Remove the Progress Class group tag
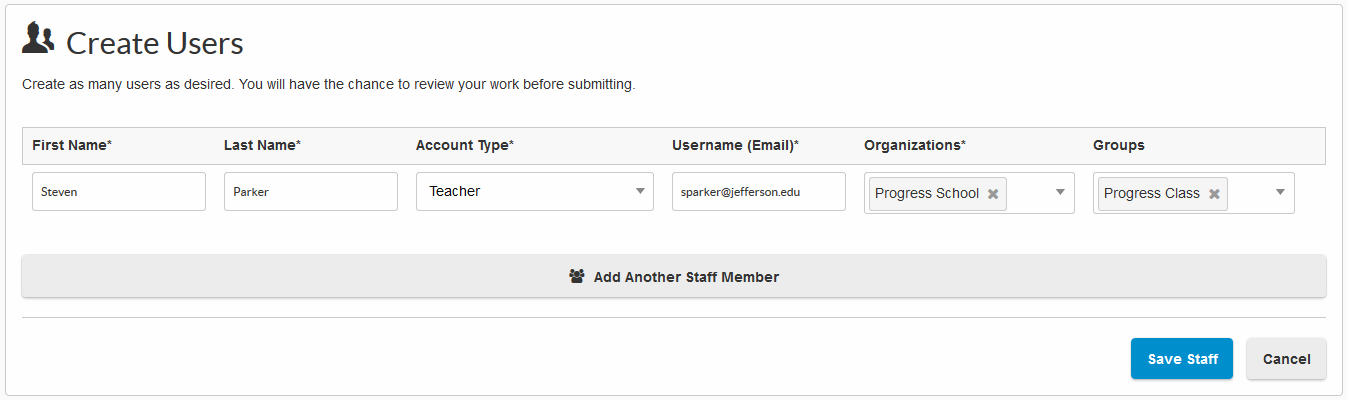 [1214, 194]
